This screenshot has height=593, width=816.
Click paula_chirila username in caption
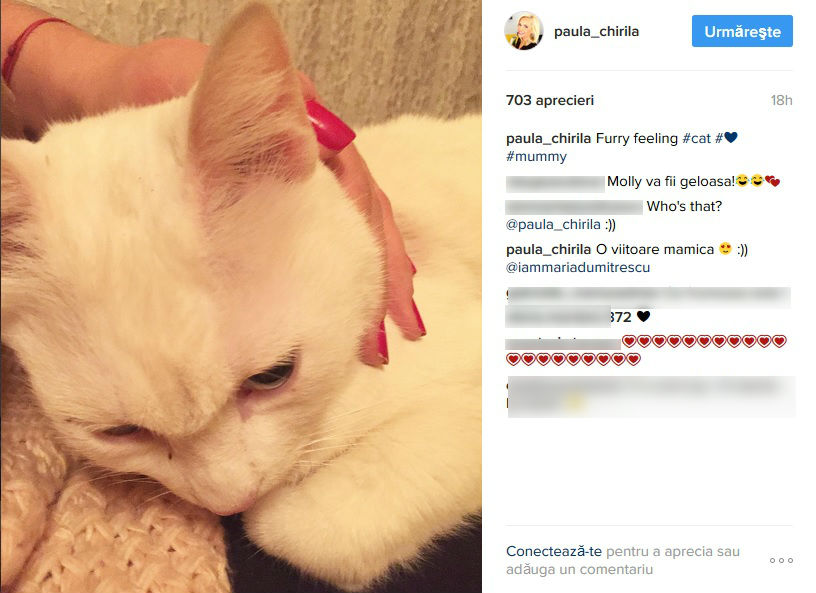click(548, 138)
